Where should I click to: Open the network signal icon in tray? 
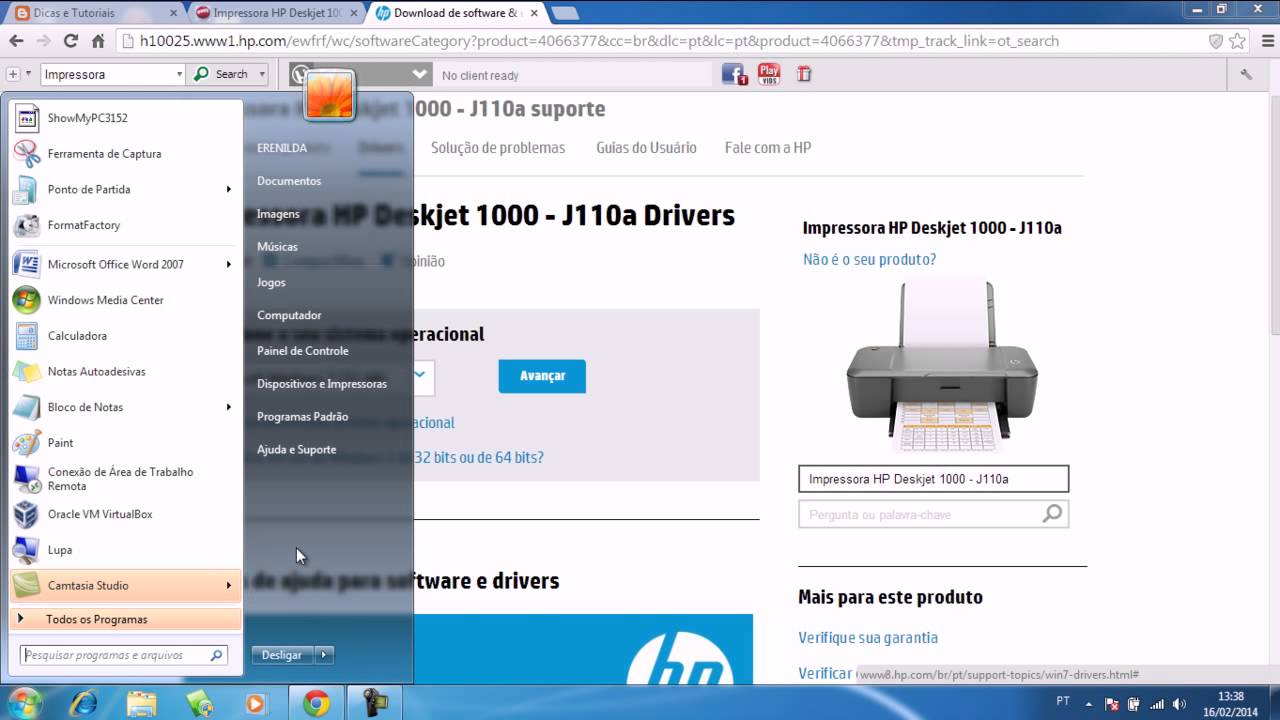pyautogui.click(x=1157, y=703)
